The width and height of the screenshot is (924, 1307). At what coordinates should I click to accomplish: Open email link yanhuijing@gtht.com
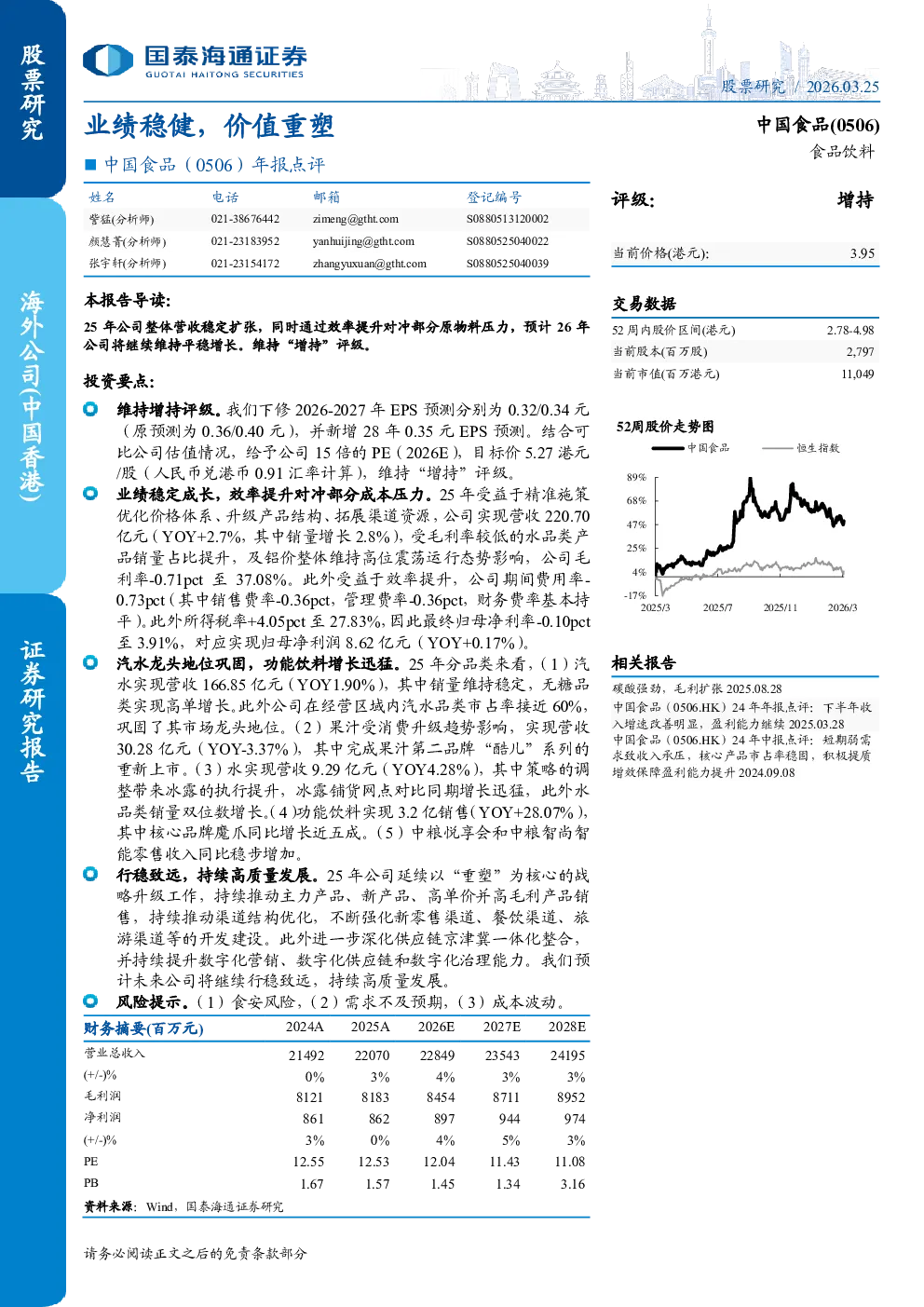364,241
